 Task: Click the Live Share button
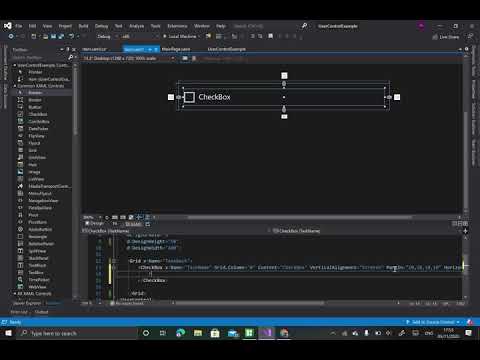[446, 37]
